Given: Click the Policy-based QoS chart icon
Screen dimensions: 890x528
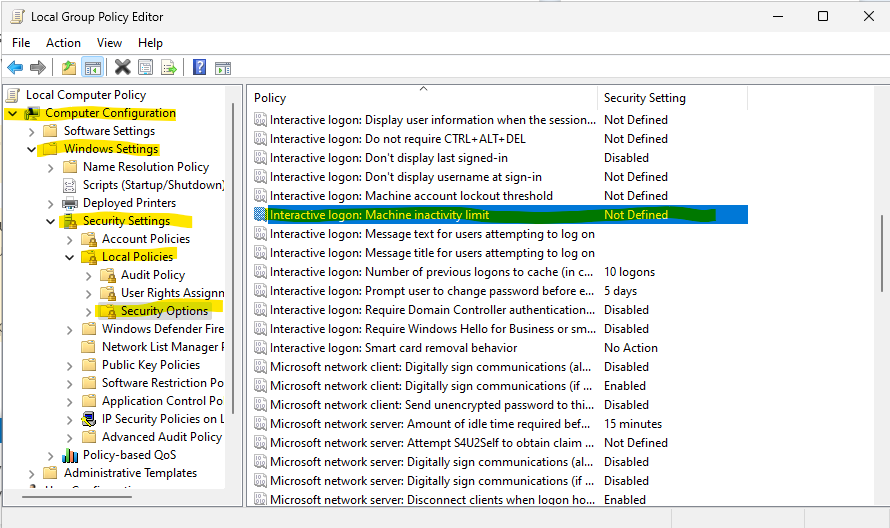Looking at the screenshot, I should (70, 455).
